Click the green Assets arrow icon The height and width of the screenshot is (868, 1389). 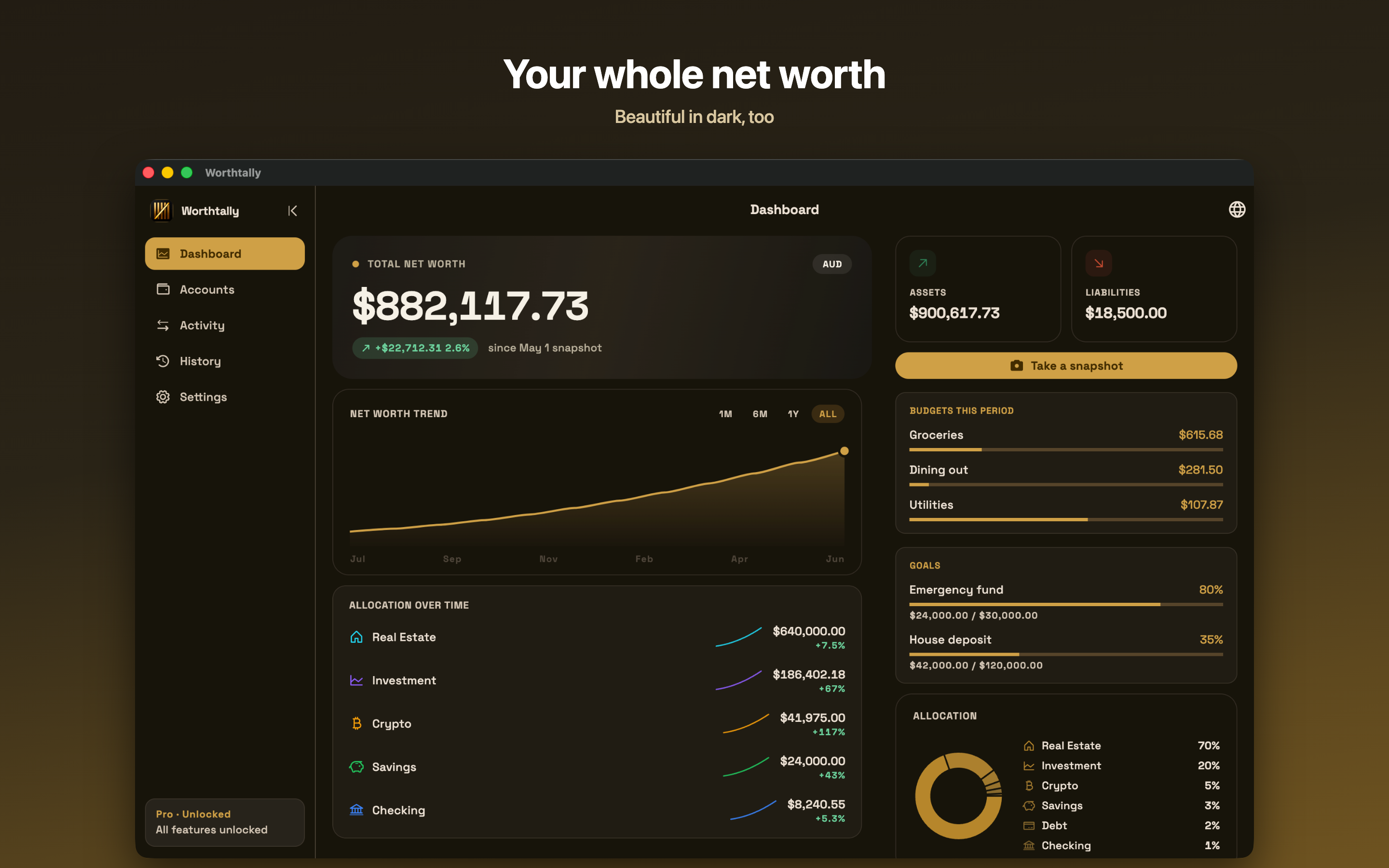click(x=922, y=263)
